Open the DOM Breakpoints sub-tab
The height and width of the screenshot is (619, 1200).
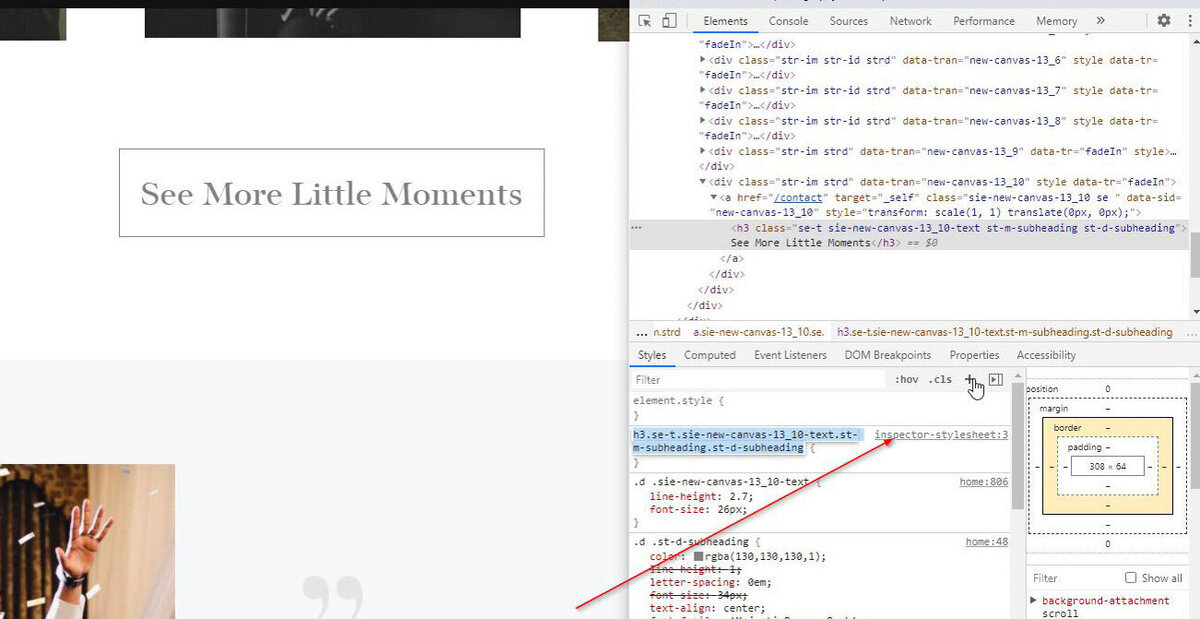(x=888, y=355)
